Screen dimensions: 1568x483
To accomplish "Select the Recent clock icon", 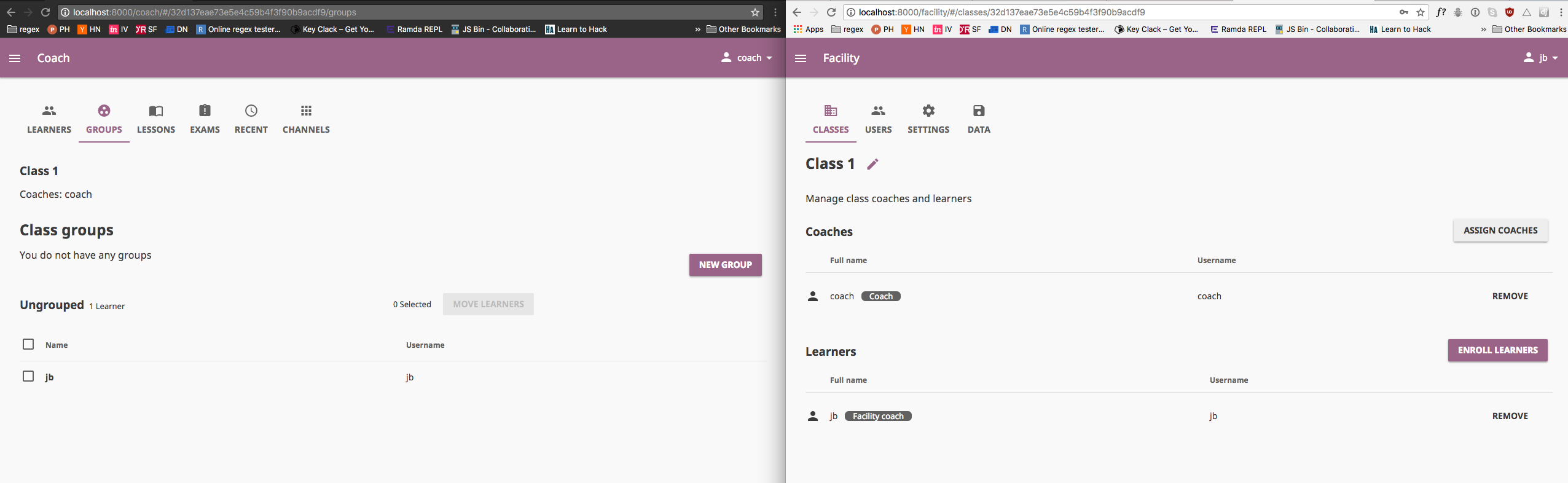I will (251, 111).
